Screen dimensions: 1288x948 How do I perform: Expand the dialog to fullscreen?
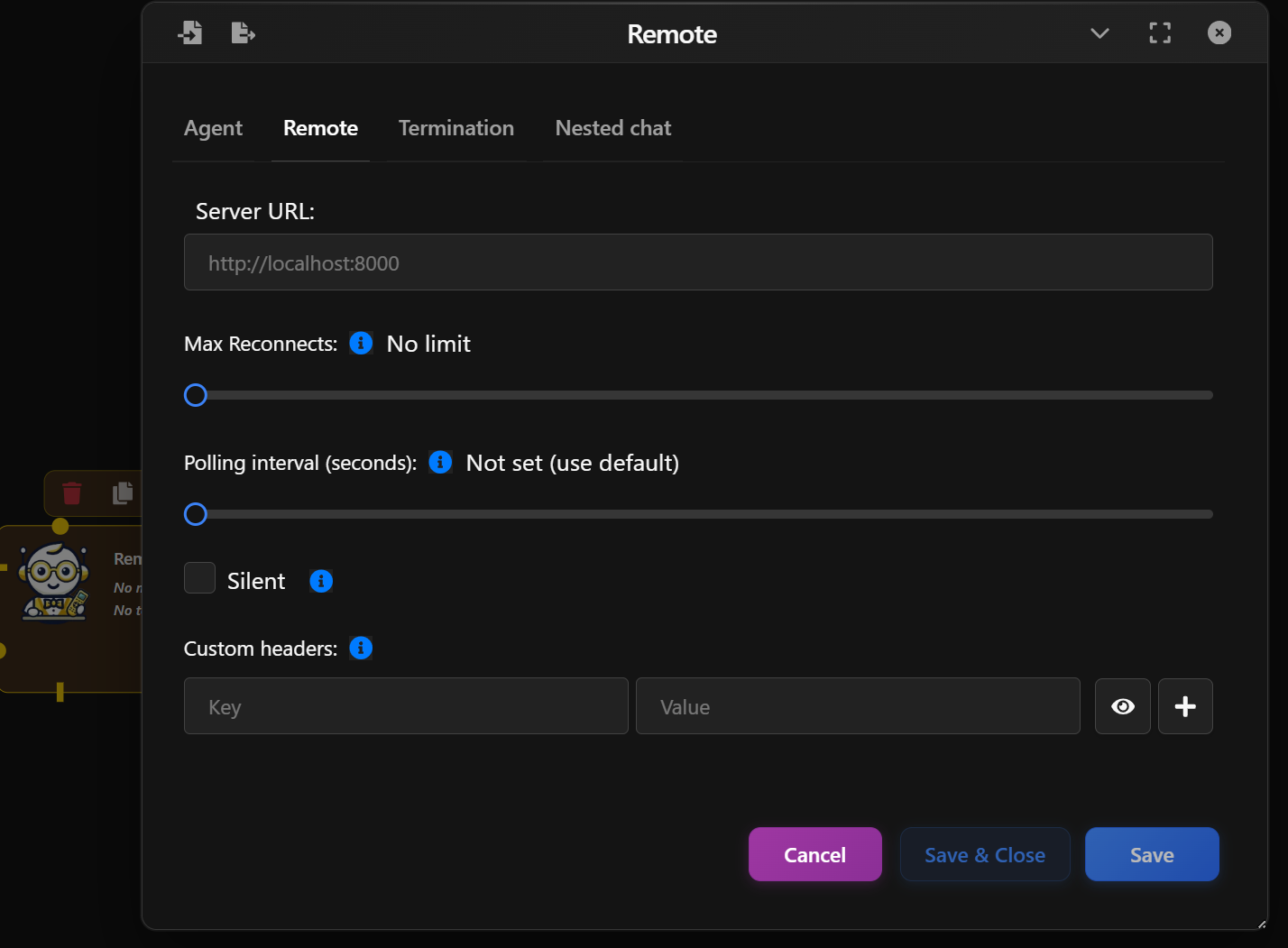(x=1160, y=32)
